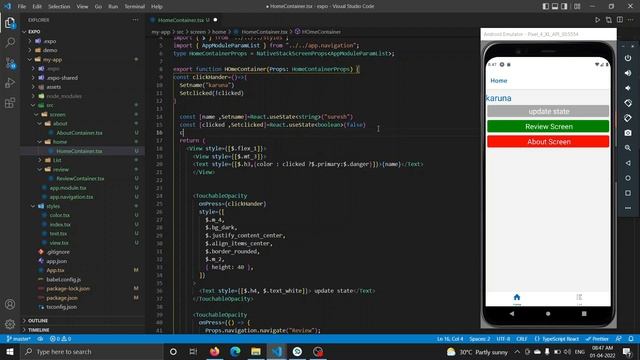Viewport: 640px width, 360px height.
Task: Open the Help menu
Action: [157, 6]
